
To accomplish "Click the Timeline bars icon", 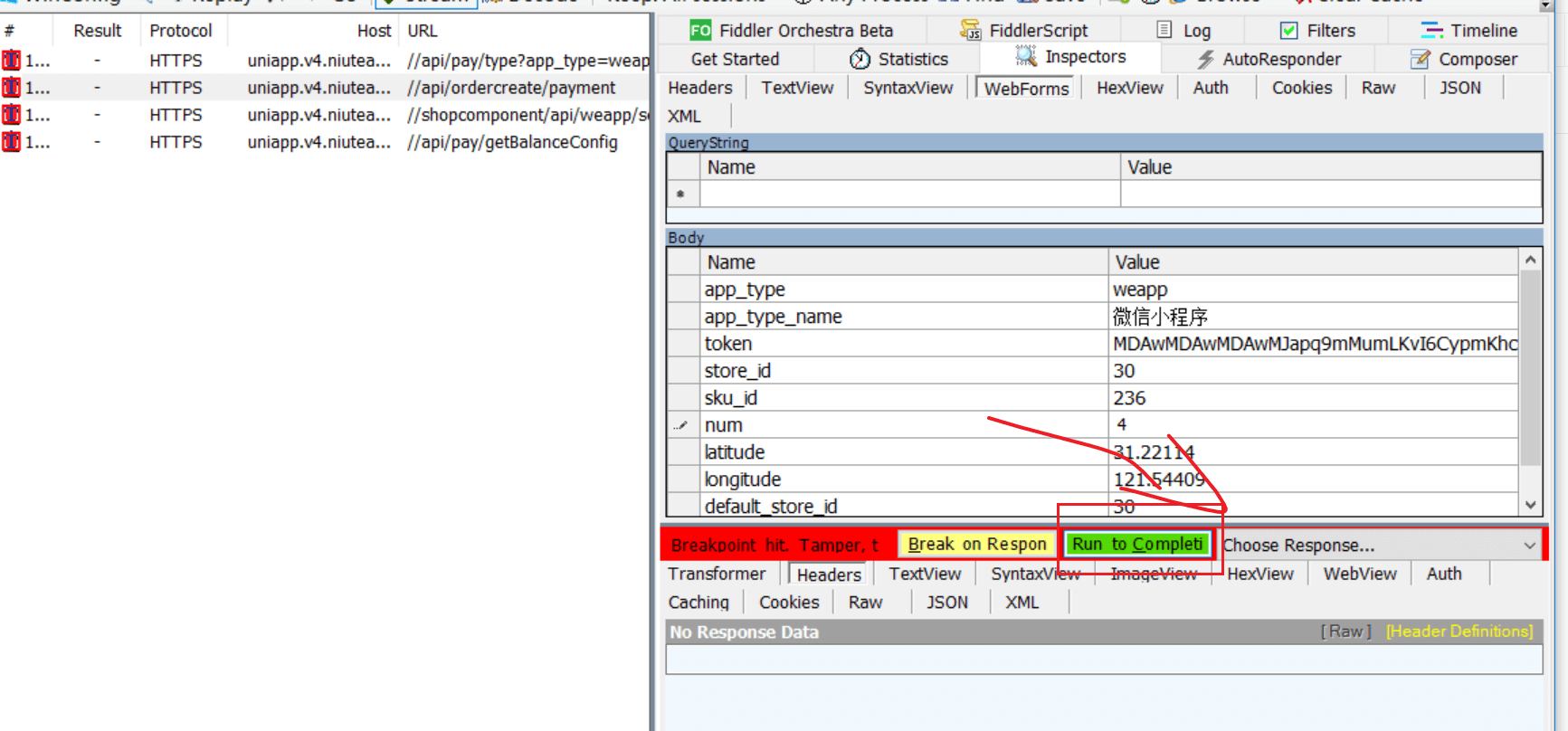I will [x=1431, y=31].
